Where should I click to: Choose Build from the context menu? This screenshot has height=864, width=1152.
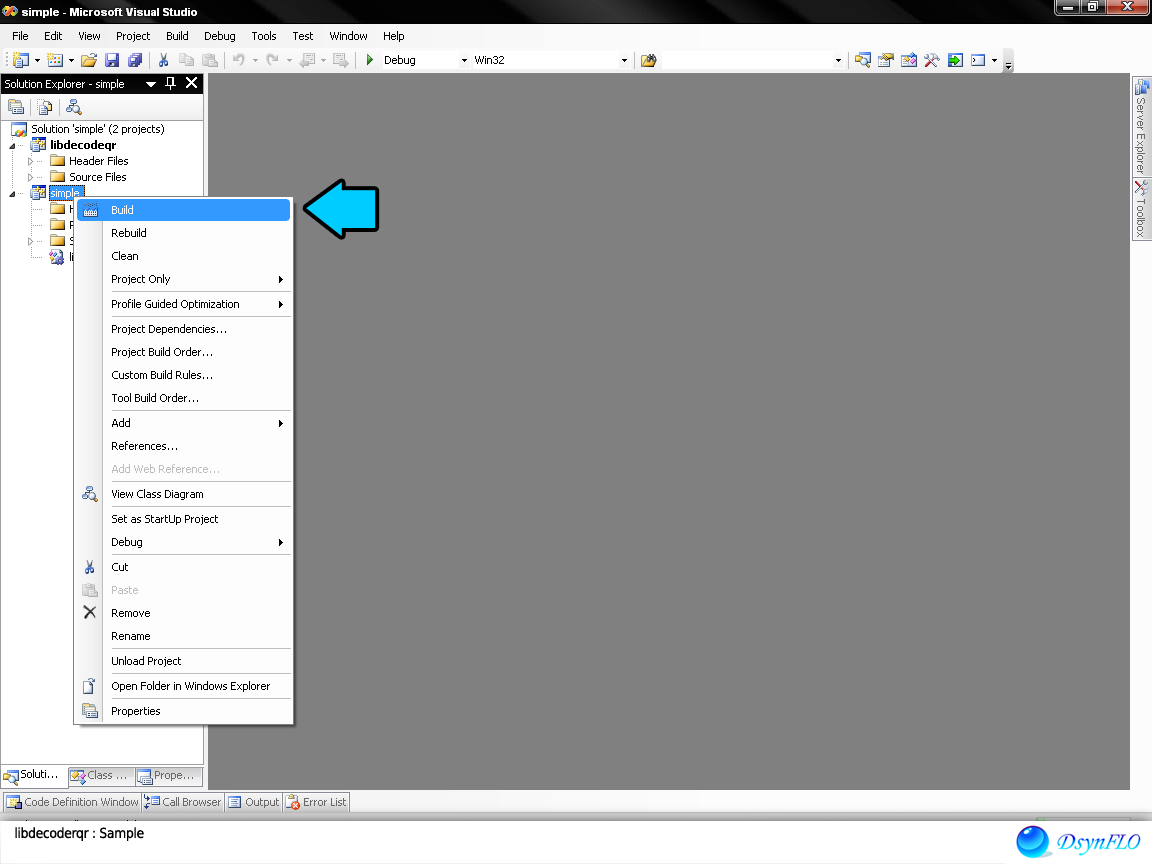(184, 210)
